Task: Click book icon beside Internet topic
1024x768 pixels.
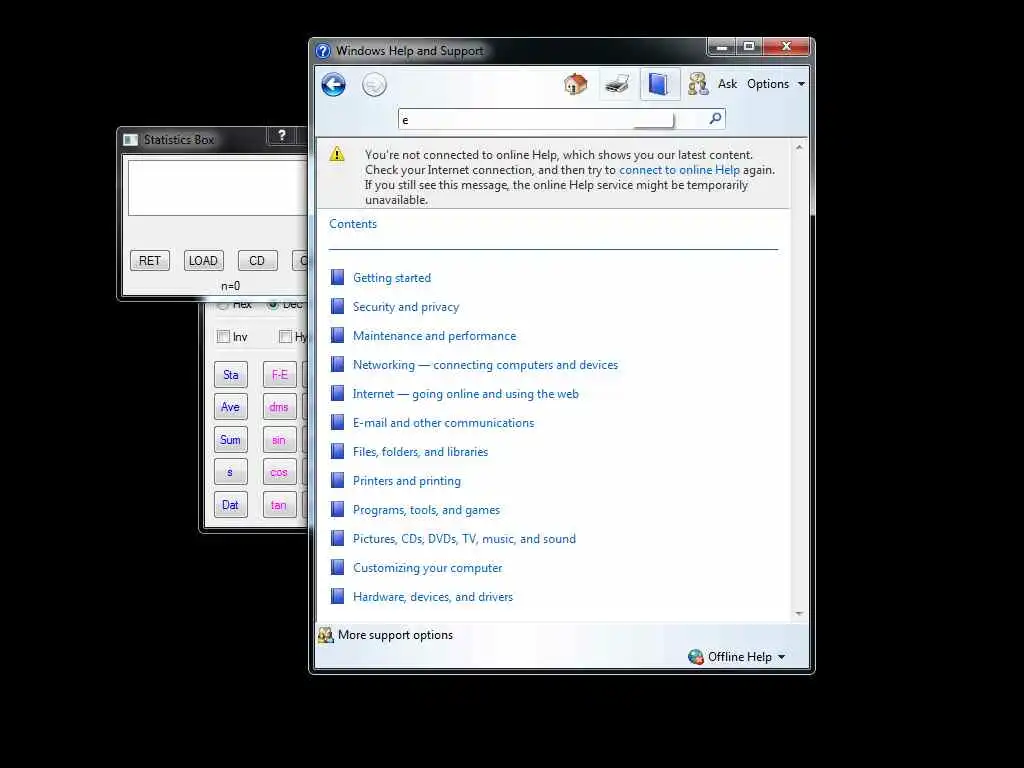Action: pyautogui.click(x=337, y=393)
